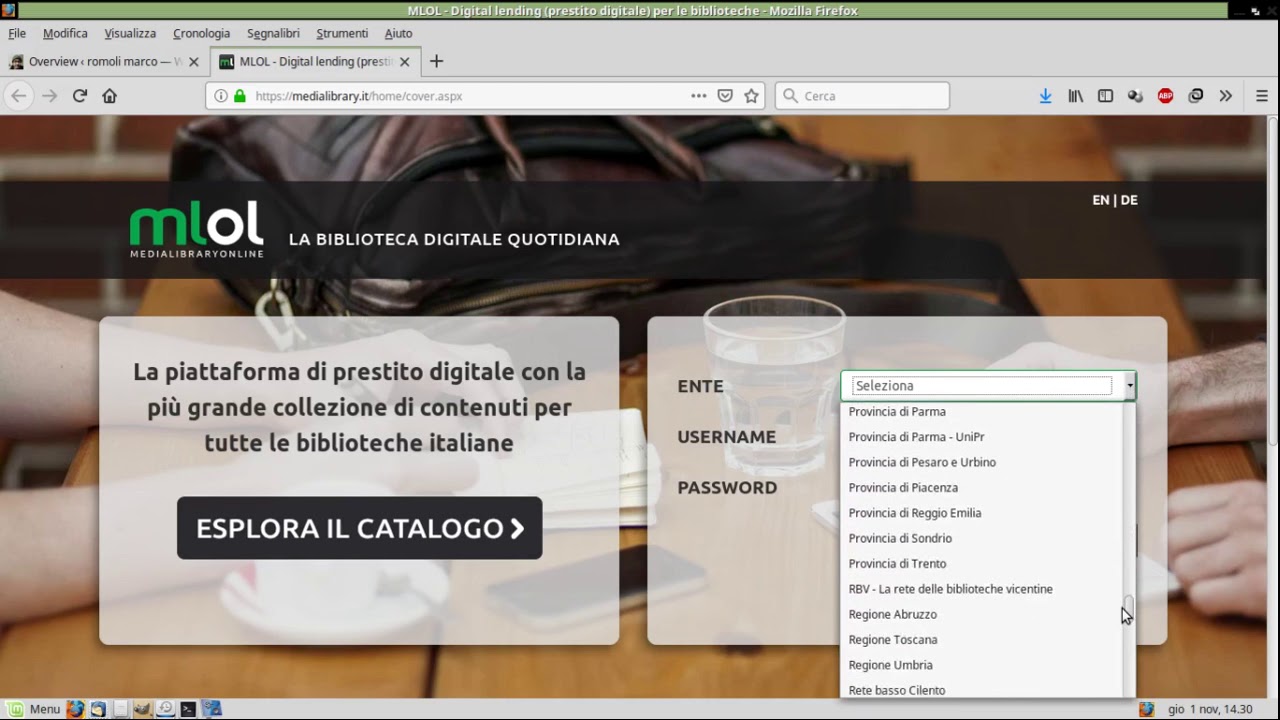Image resolution: width=1280 pixels, height=720 pixels.
Task: Switch site language to EN
Action: [x=1101, y=200]
